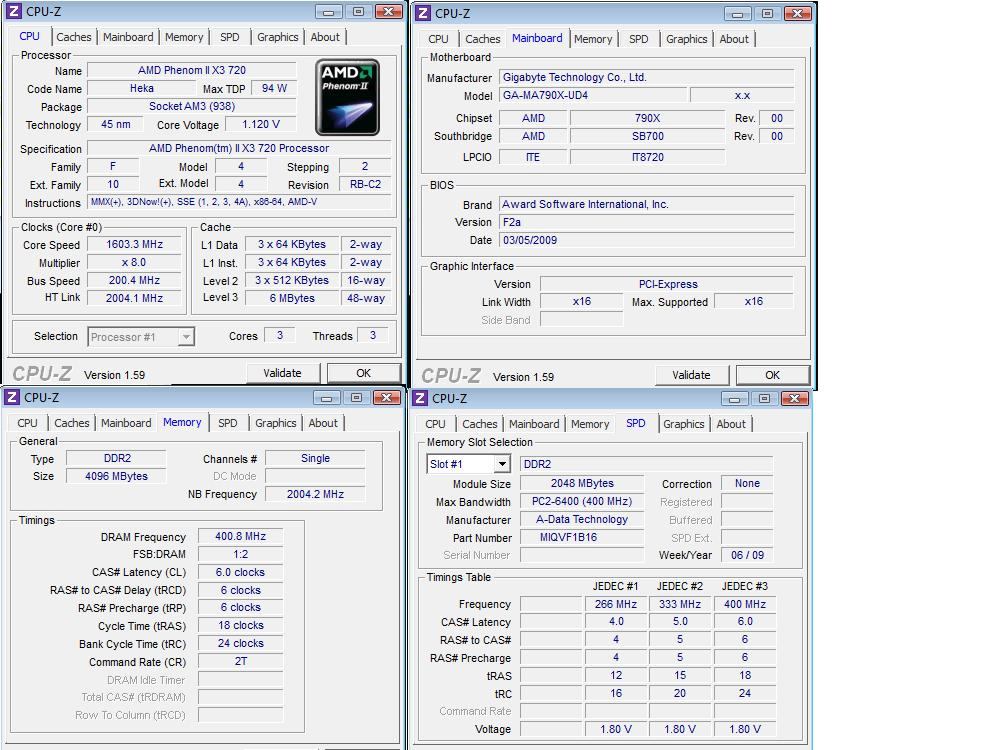Open Memory tab in the Mainboard window
The height and width of the screenshot is (750, 1000).
point(592,39)
